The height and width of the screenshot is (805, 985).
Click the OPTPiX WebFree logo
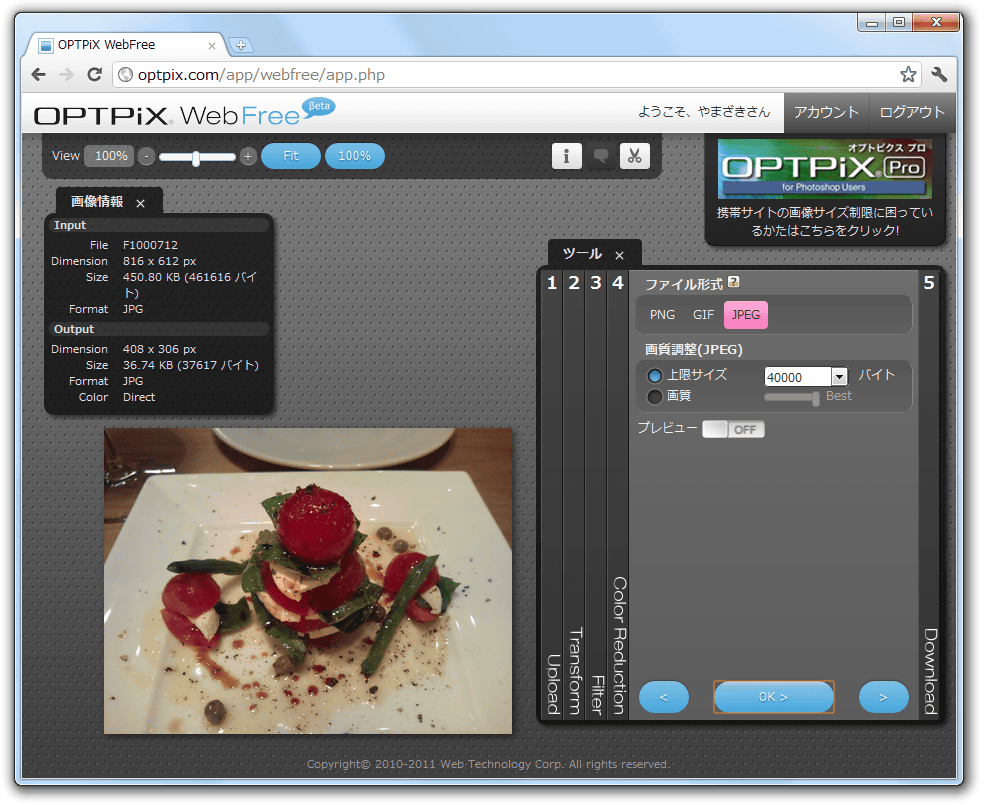tap(184, 114)
